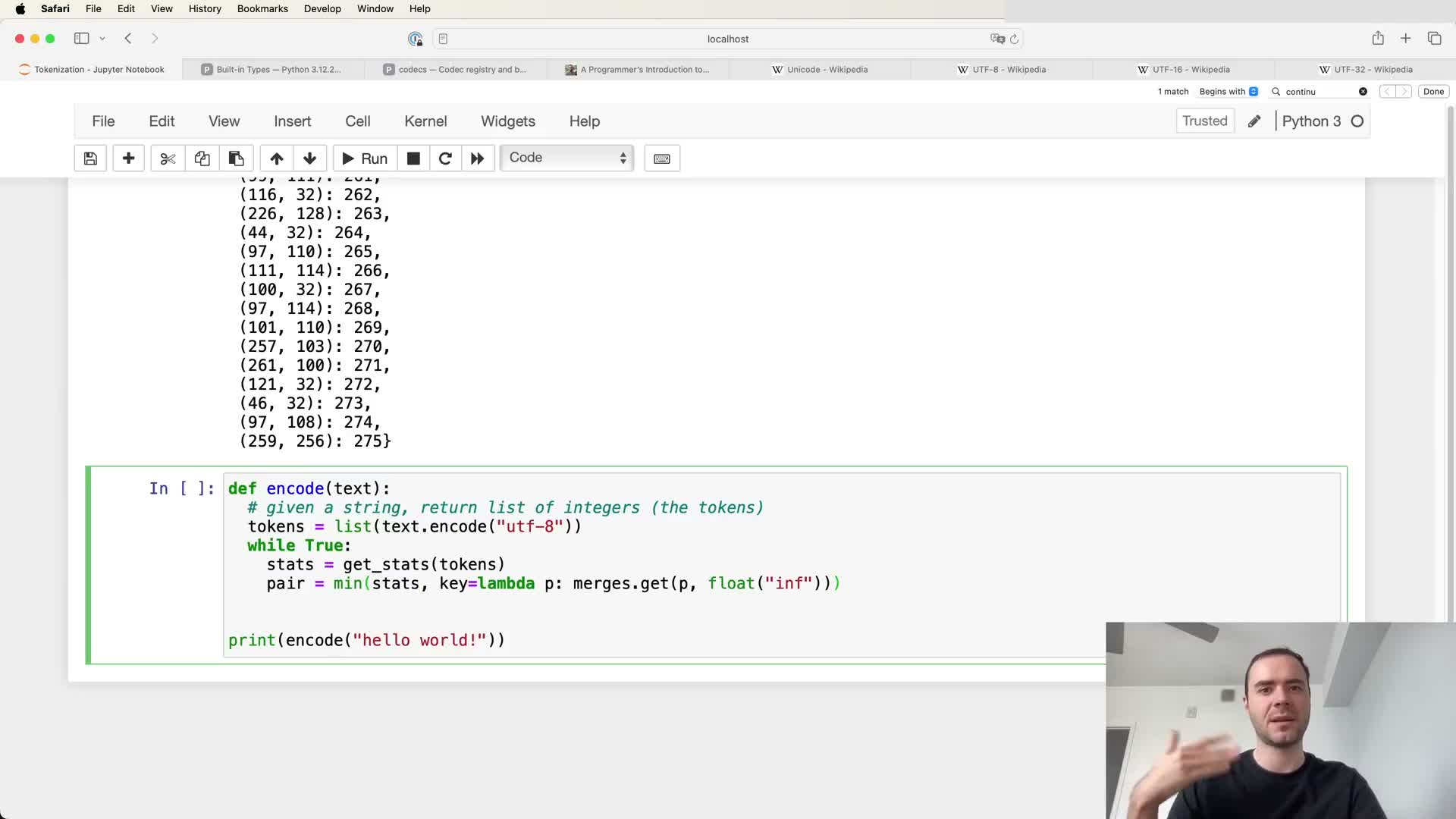Expand the sidebar chevron next to the sidebar icon
The image size is (1456, 819).
click(102, 39)
